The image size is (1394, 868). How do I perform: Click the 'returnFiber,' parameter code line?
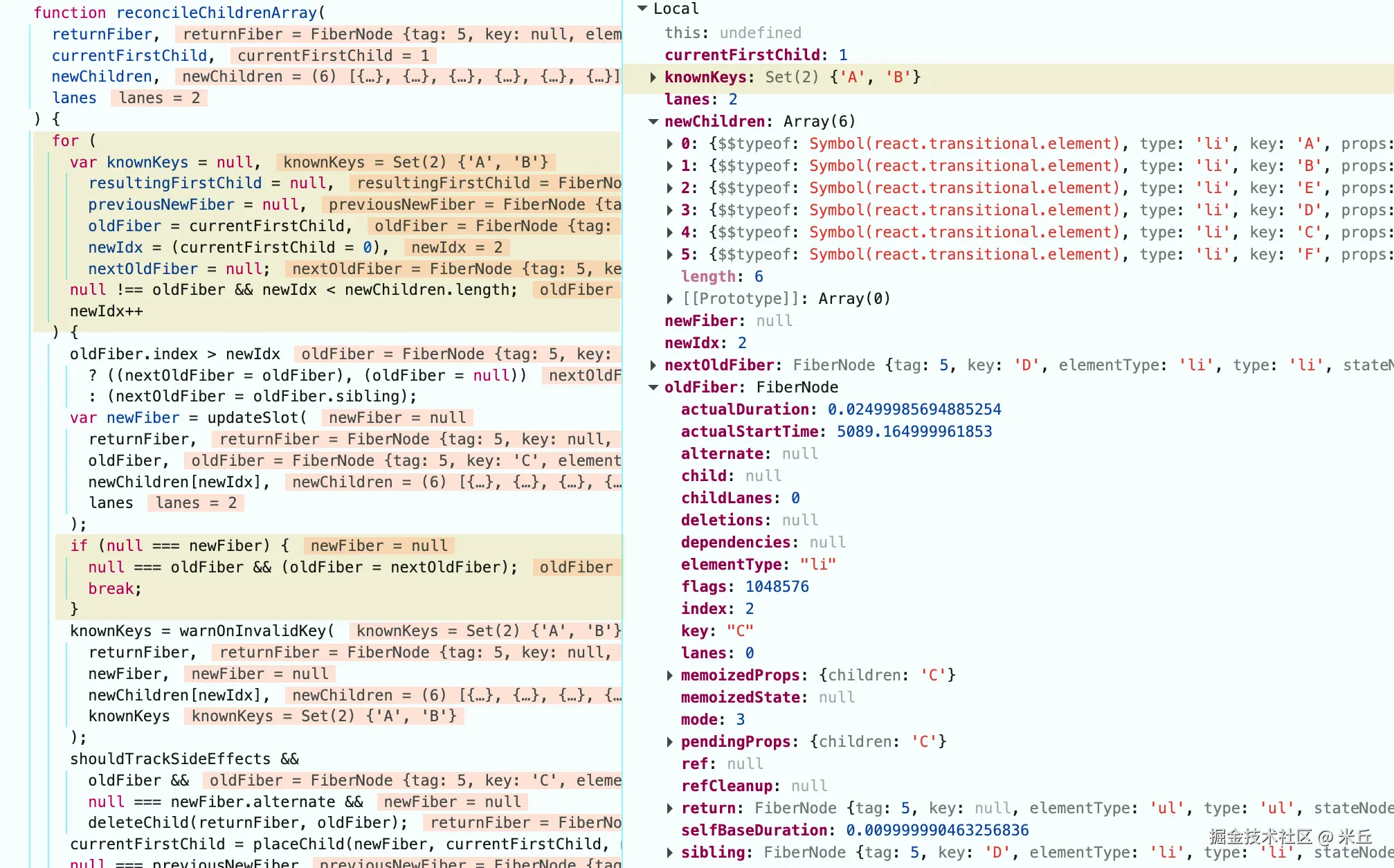(x=106, y=34)
